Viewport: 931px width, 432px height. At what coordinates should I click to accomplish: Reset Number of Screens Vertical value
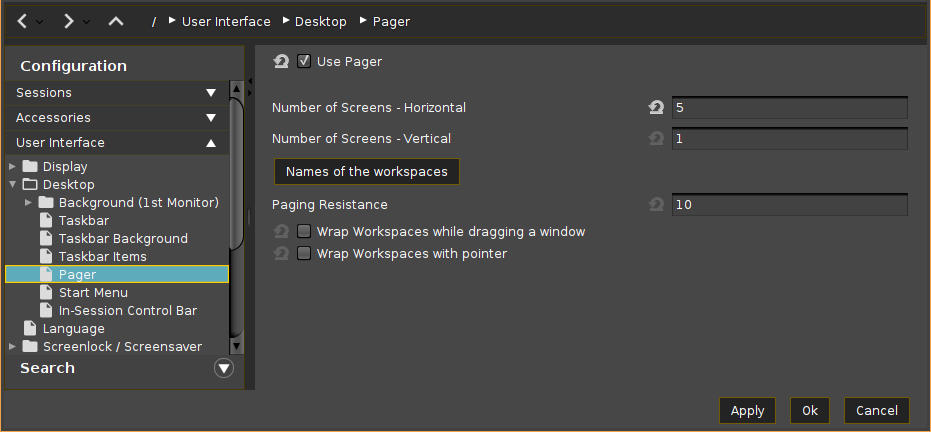tap(656, 139)
